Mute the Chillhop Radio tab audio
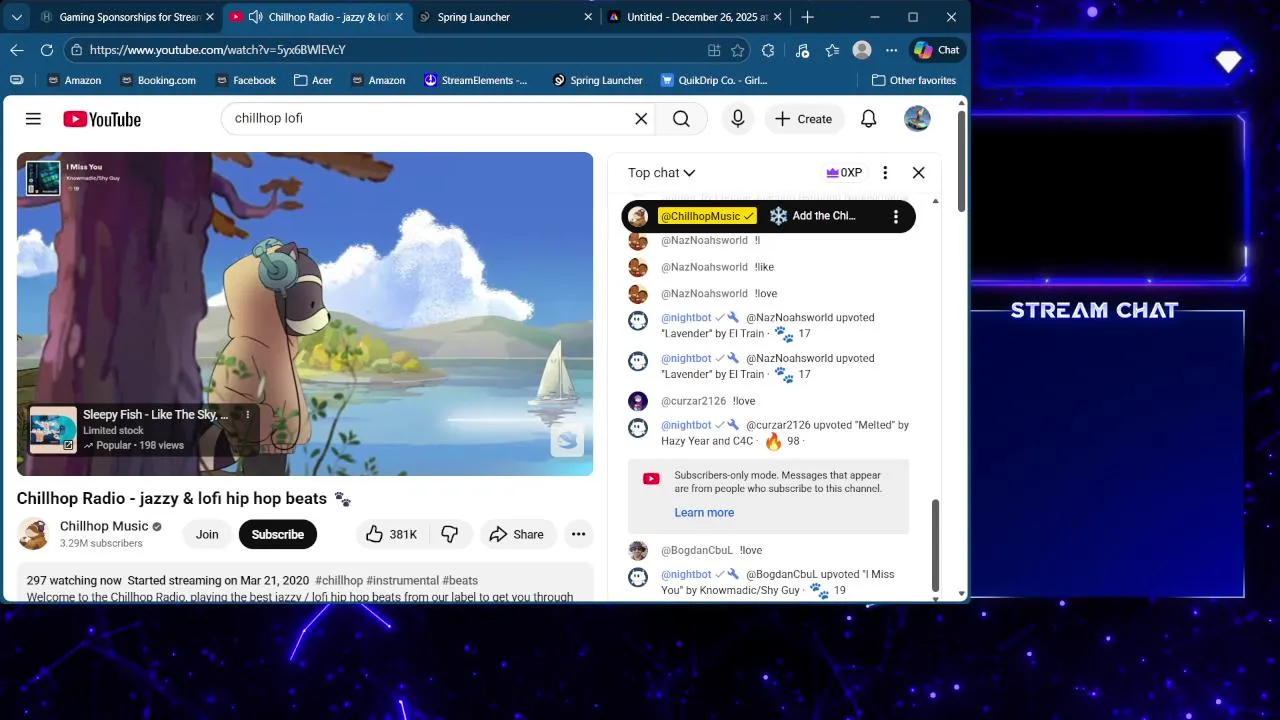The height and width of the screenshot is (720, 1280). (x=255, y=17)
